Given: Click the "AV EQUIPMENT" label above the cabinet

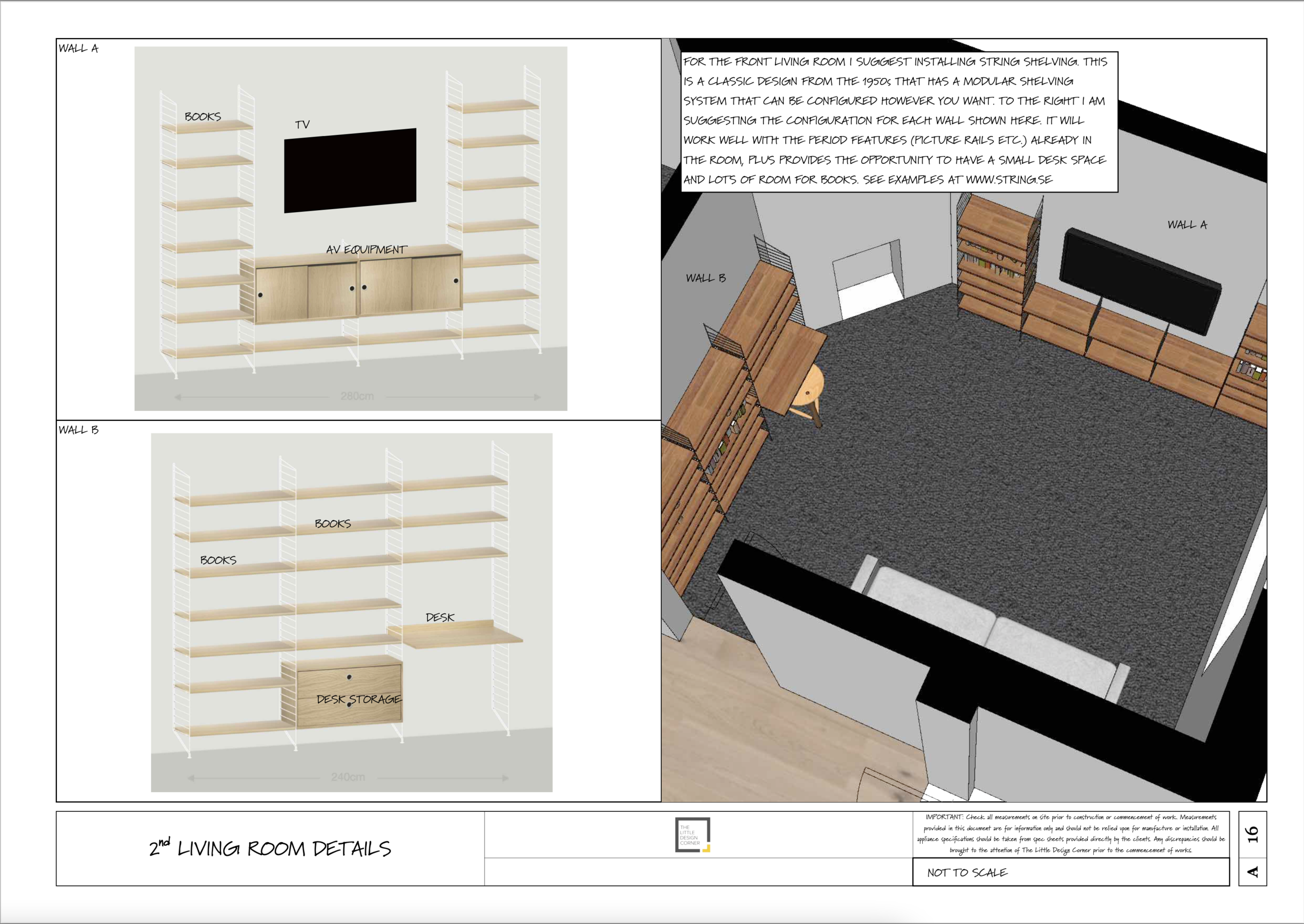Looking at the screenshot, I should 367,249.
